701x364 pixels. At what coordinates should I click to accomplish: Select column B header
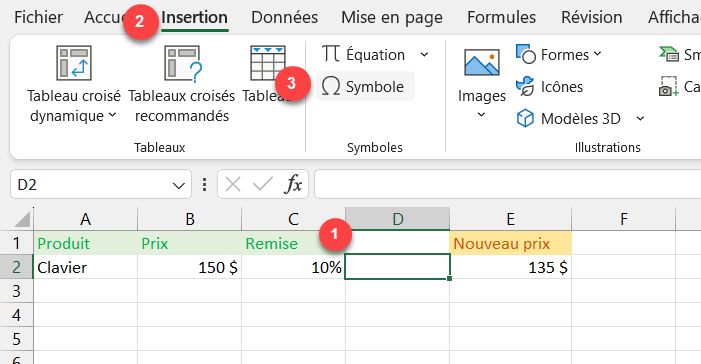point(190,219)
